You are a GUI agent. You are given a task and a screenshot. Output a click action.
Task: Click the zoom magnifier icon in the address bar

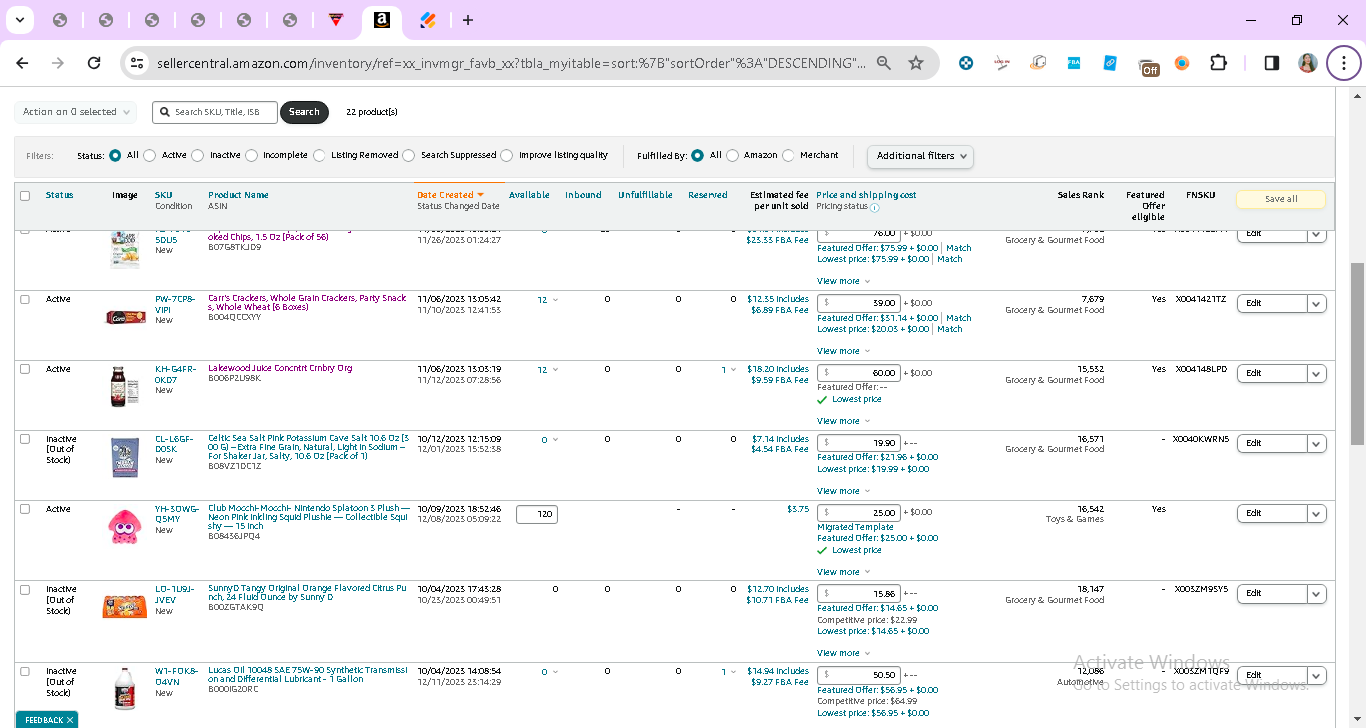coord(884,63)
